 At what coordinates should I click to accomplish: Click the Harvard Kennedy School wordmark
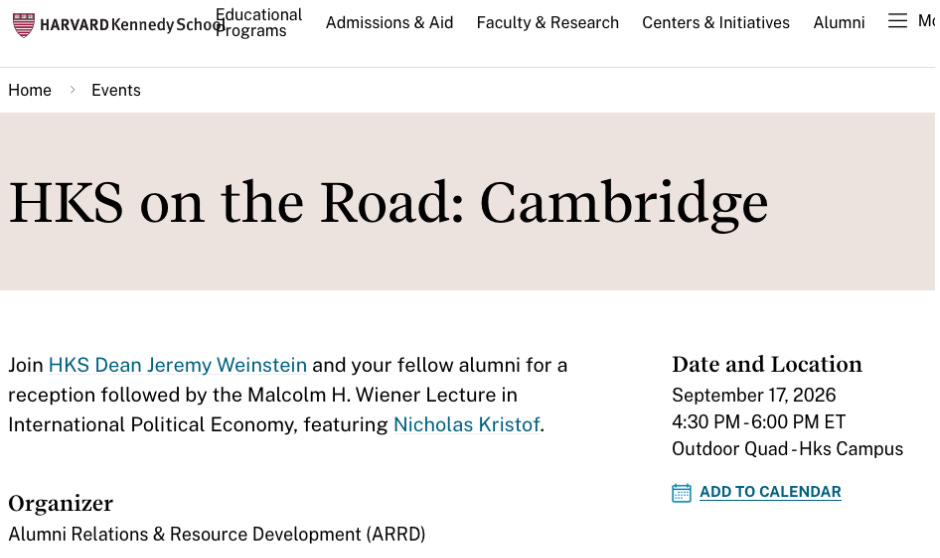point(132,25)
